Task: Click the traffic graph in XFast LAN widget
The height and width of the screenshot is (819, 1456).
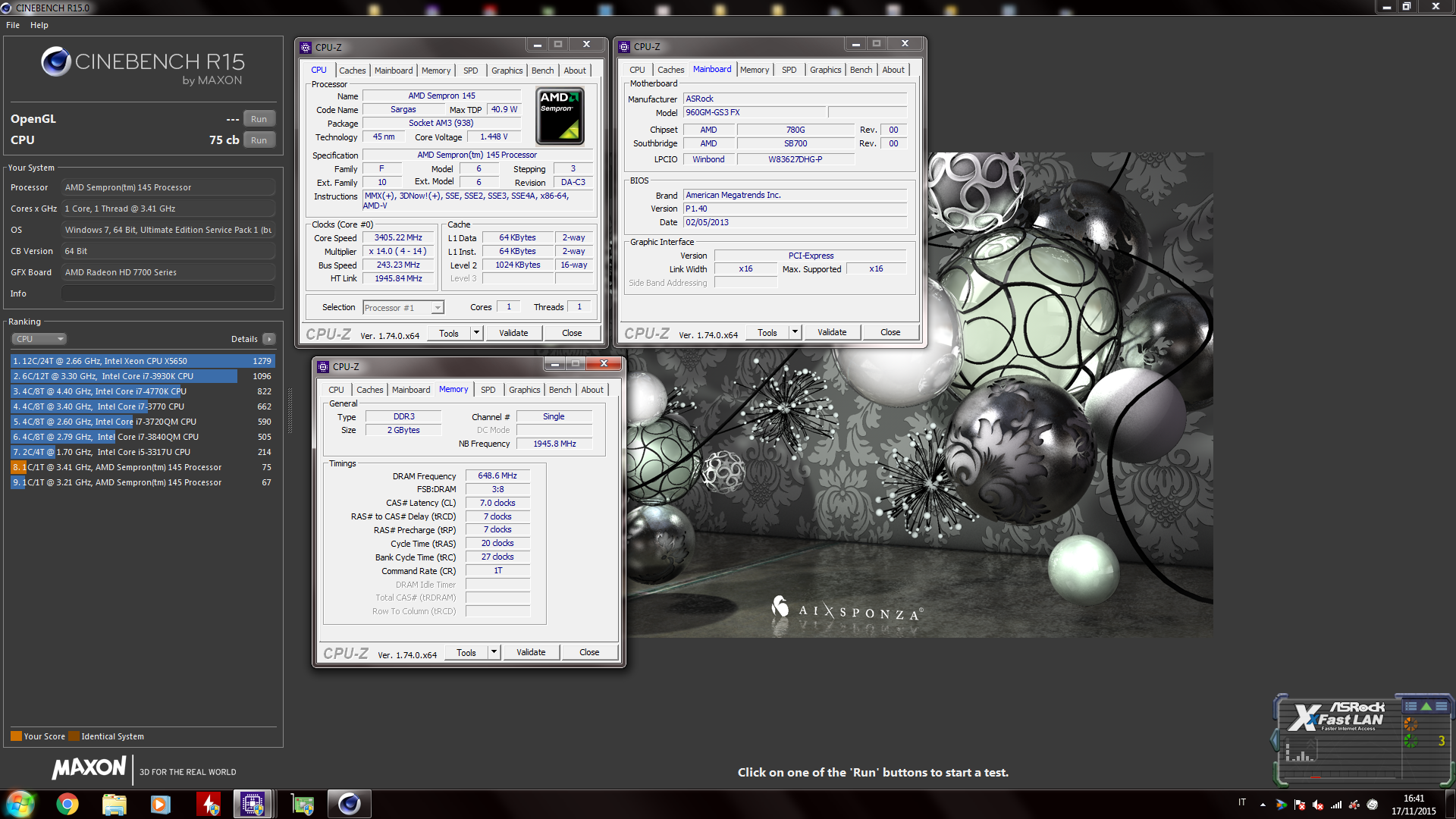Action: click(x=1300, y=751)
